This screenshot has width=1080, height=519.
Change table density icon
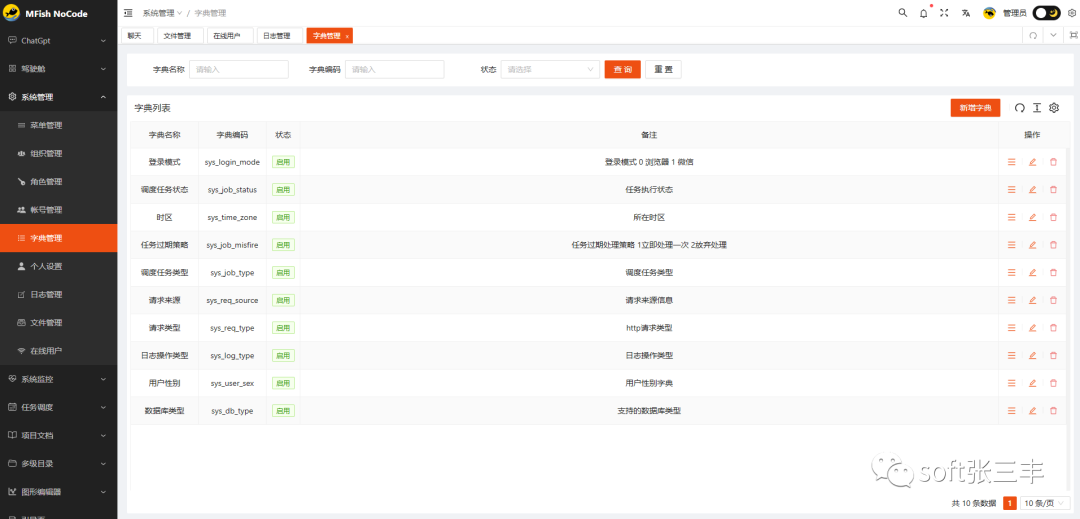[x=1037, y=108]
